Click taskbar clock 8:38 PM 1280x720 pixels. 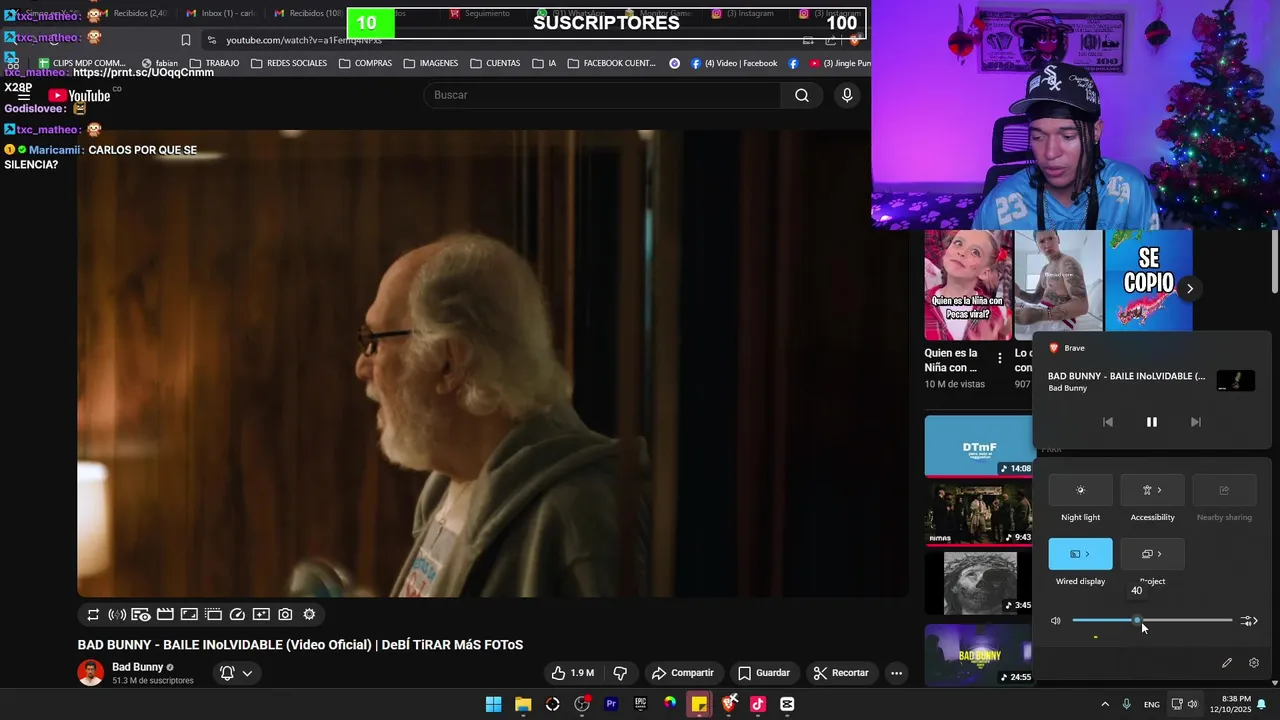pyautogui.click(x=1229, y=704)
